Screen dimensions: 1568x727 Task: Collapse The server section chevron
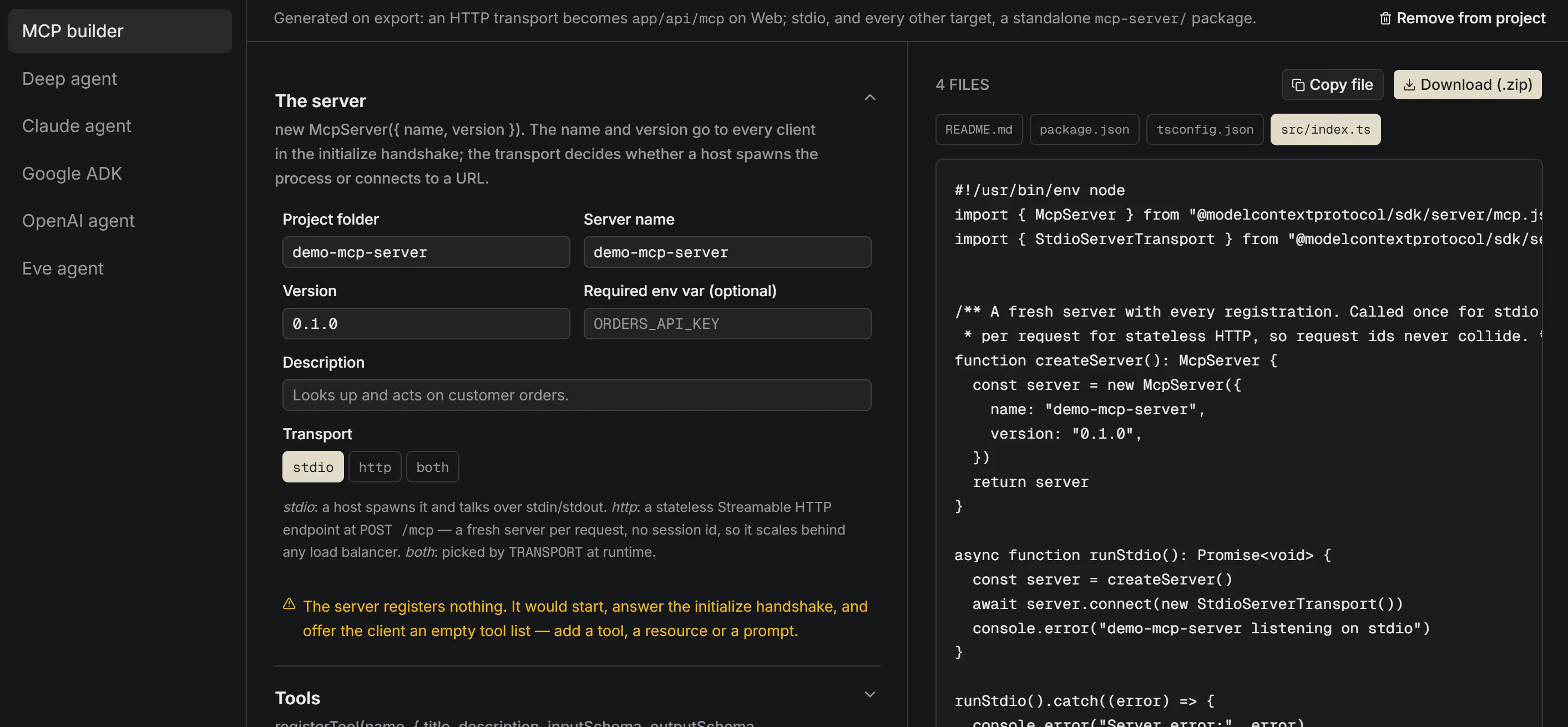tap(870, 98)
